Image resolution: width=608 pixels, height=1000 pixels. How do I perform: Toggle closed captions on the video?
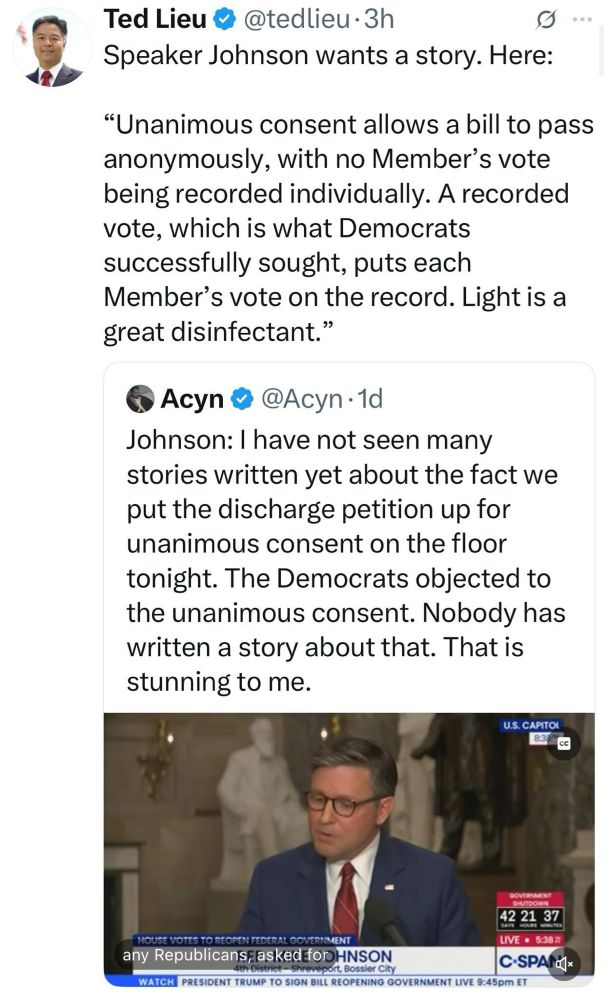tap(563, 743)
